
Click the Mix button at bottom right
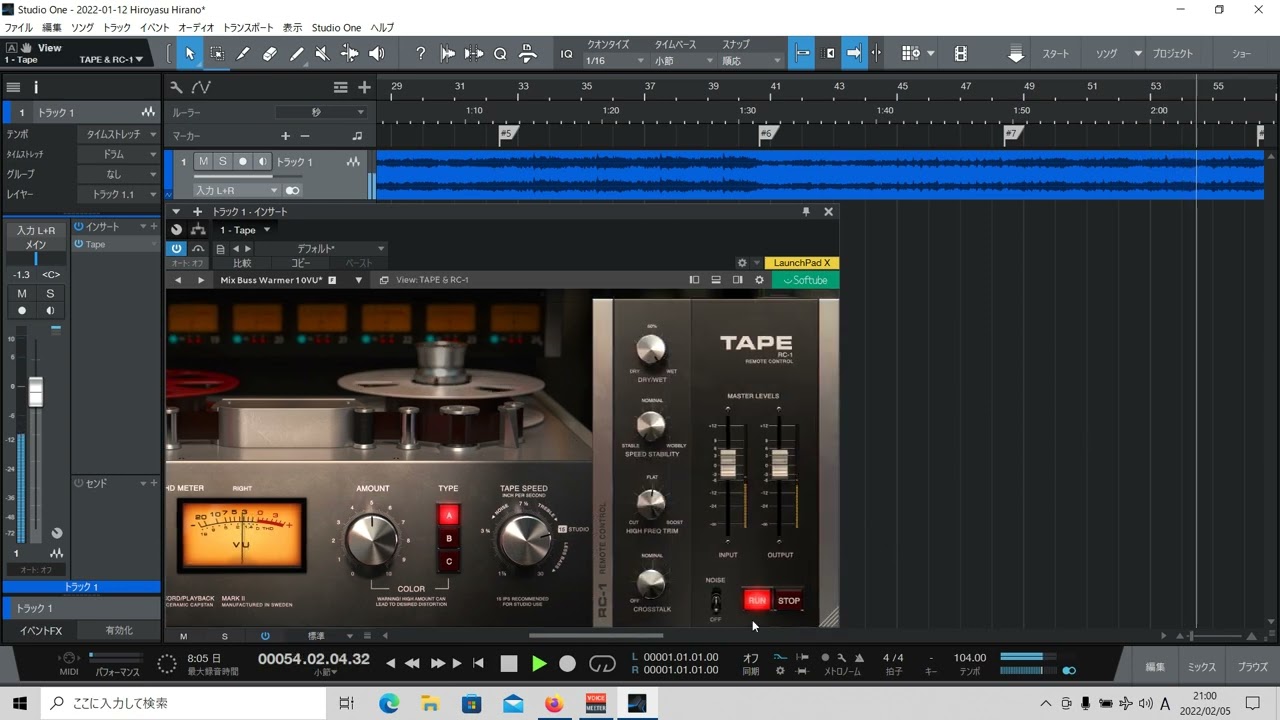click(1201, 667)
